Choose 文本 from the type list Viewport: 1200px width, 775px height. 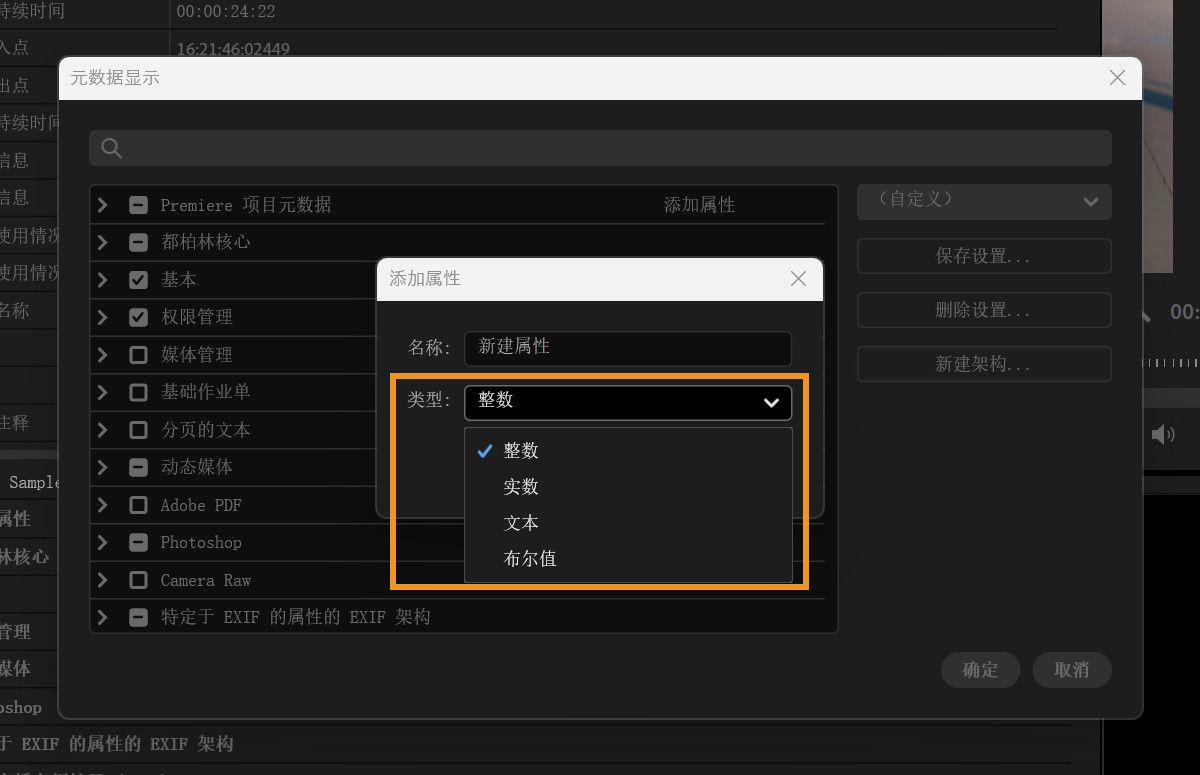[628, 523]
